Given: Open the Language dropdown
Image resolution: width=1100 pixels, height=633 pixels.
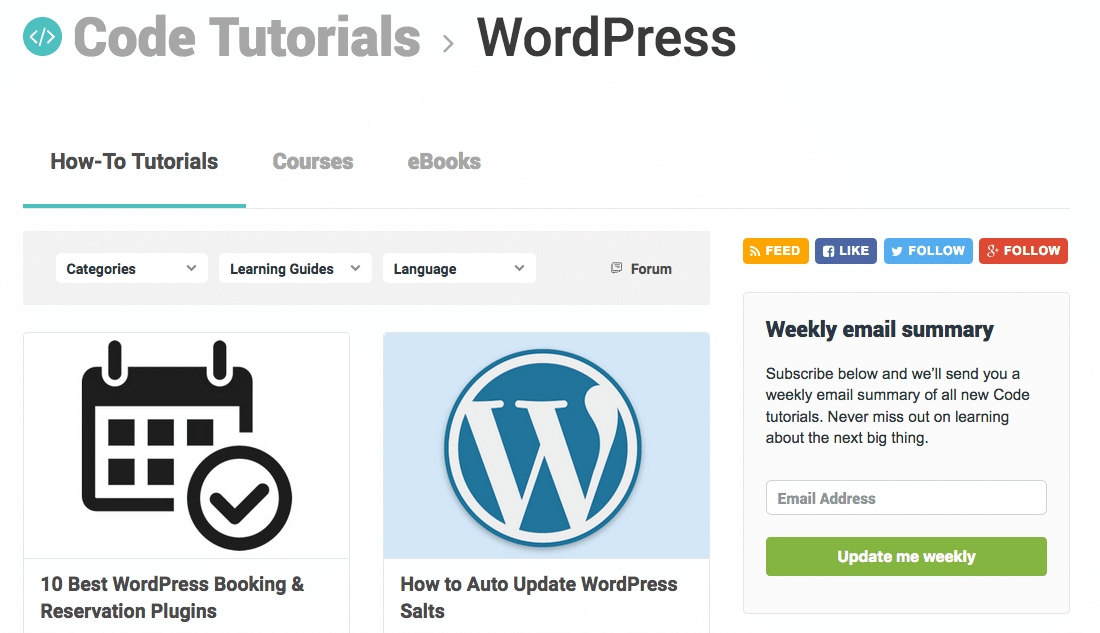Looking at the screenshot, I should 460,268.
